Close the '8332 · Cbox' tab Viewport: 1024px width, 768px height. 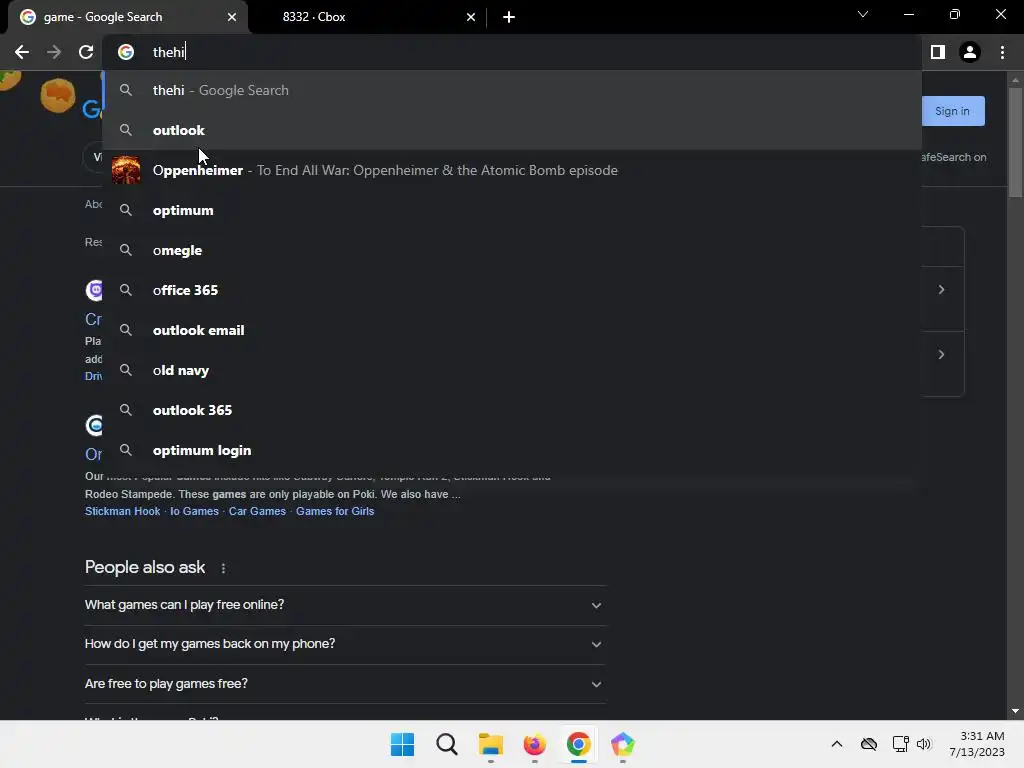(471, 17)
